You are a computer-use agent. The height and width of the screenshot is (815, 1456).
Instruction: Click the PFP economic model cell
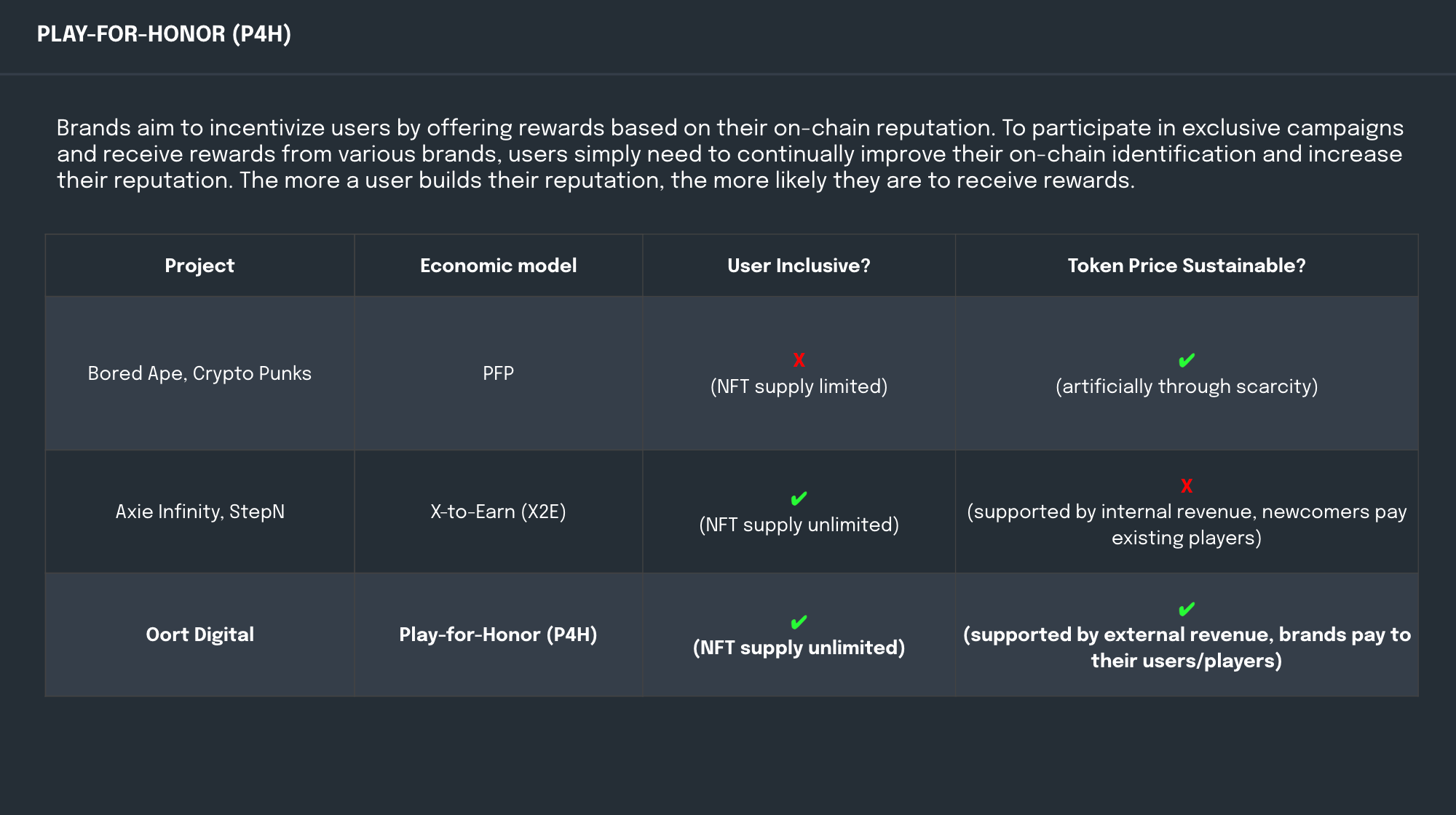[x=499, y=373]
